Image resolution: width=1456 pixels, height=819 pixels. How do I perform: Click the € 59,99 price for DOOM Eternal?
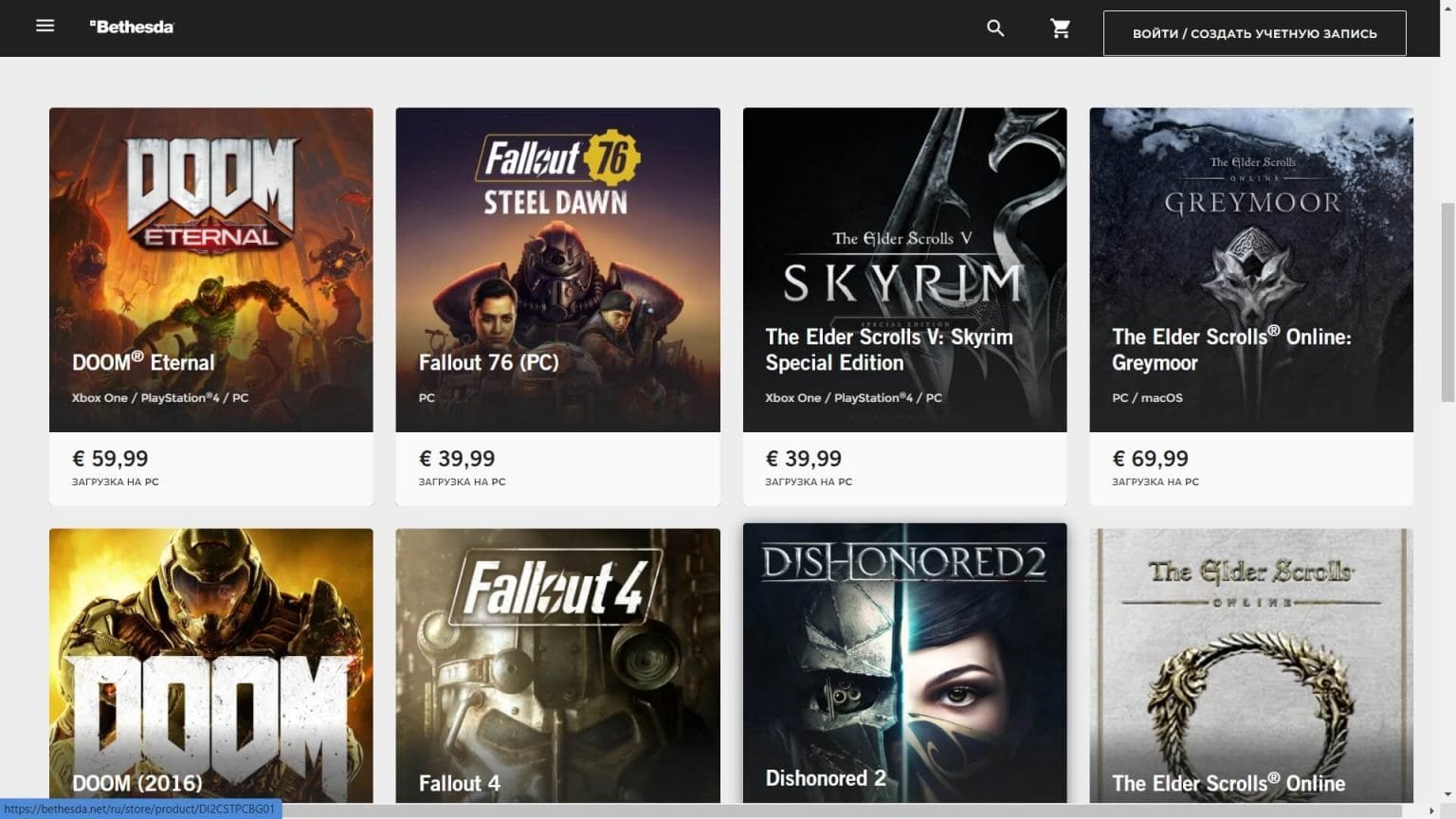110,459
